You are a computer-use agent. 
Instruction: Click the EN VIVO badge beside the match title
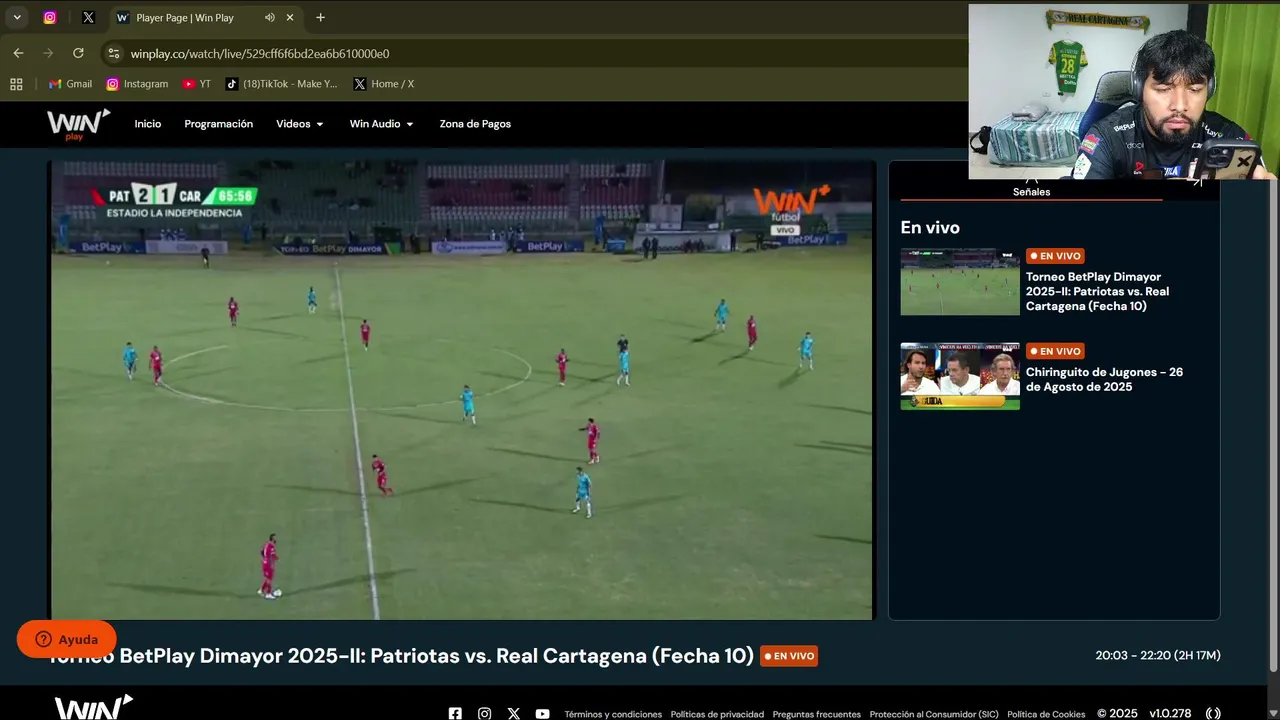point(789,656)
